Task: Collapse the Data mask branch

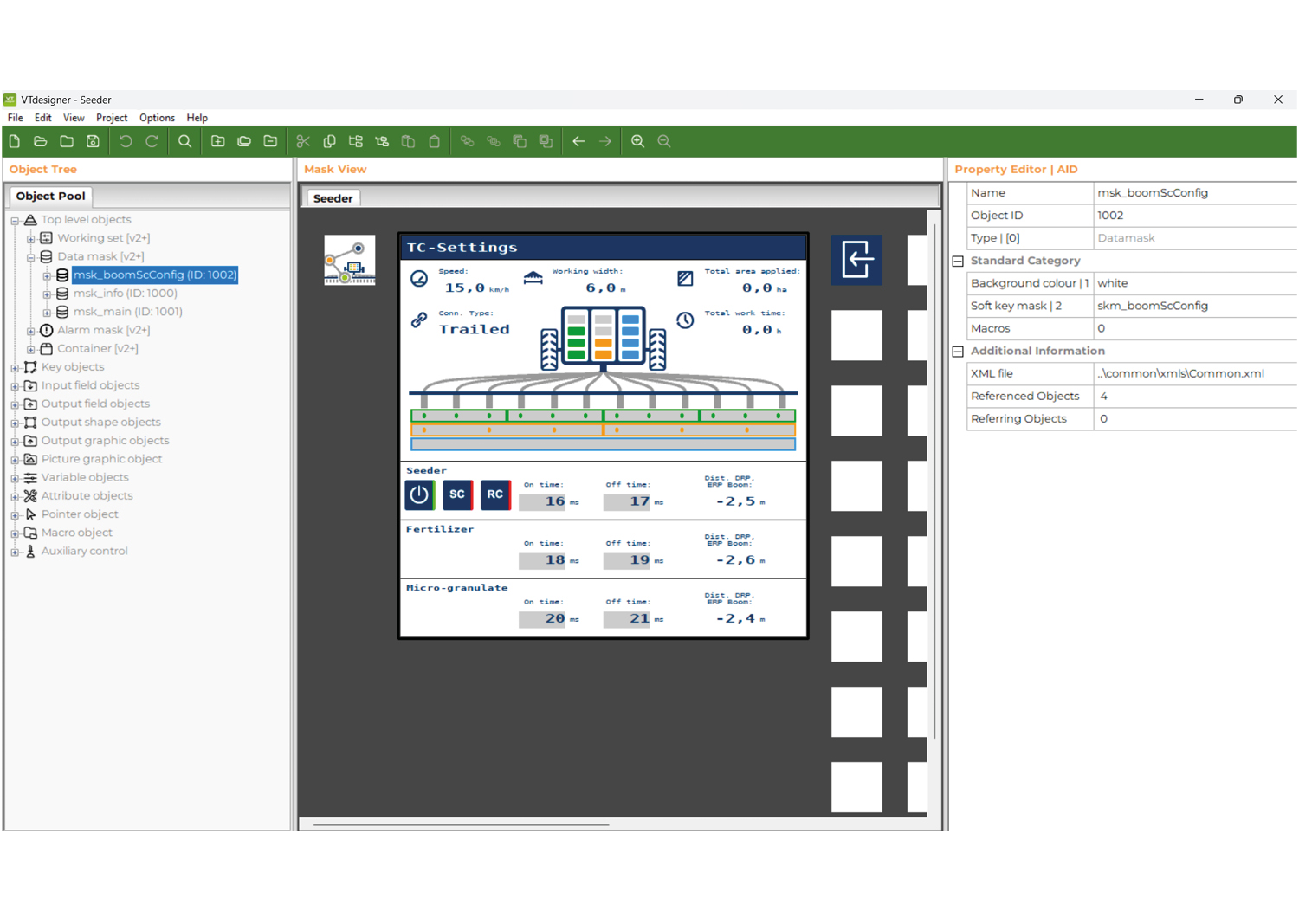Action: [x=31, y=256]
